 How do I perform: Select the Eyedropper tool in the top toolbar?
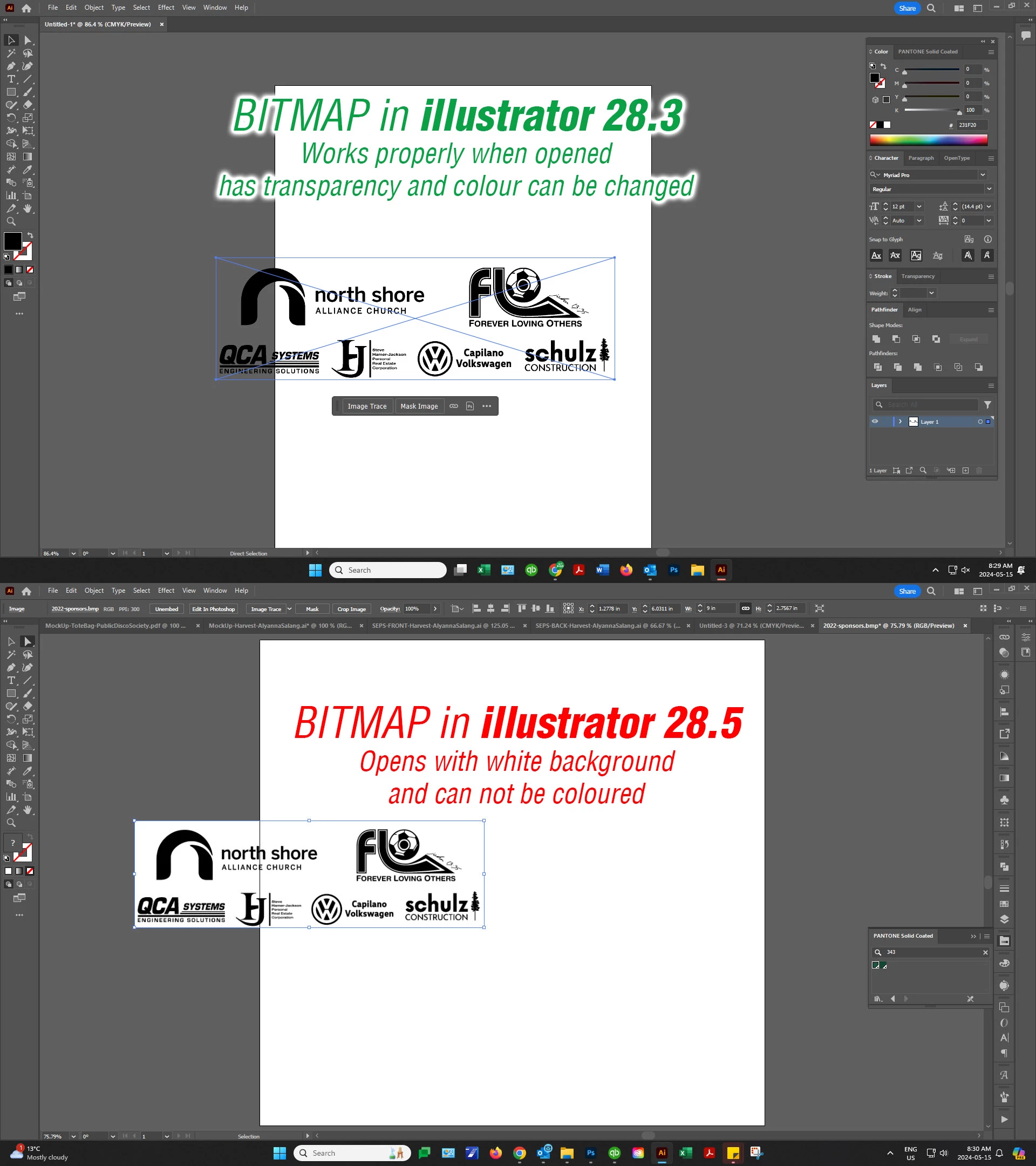click(x=28, y=170)
